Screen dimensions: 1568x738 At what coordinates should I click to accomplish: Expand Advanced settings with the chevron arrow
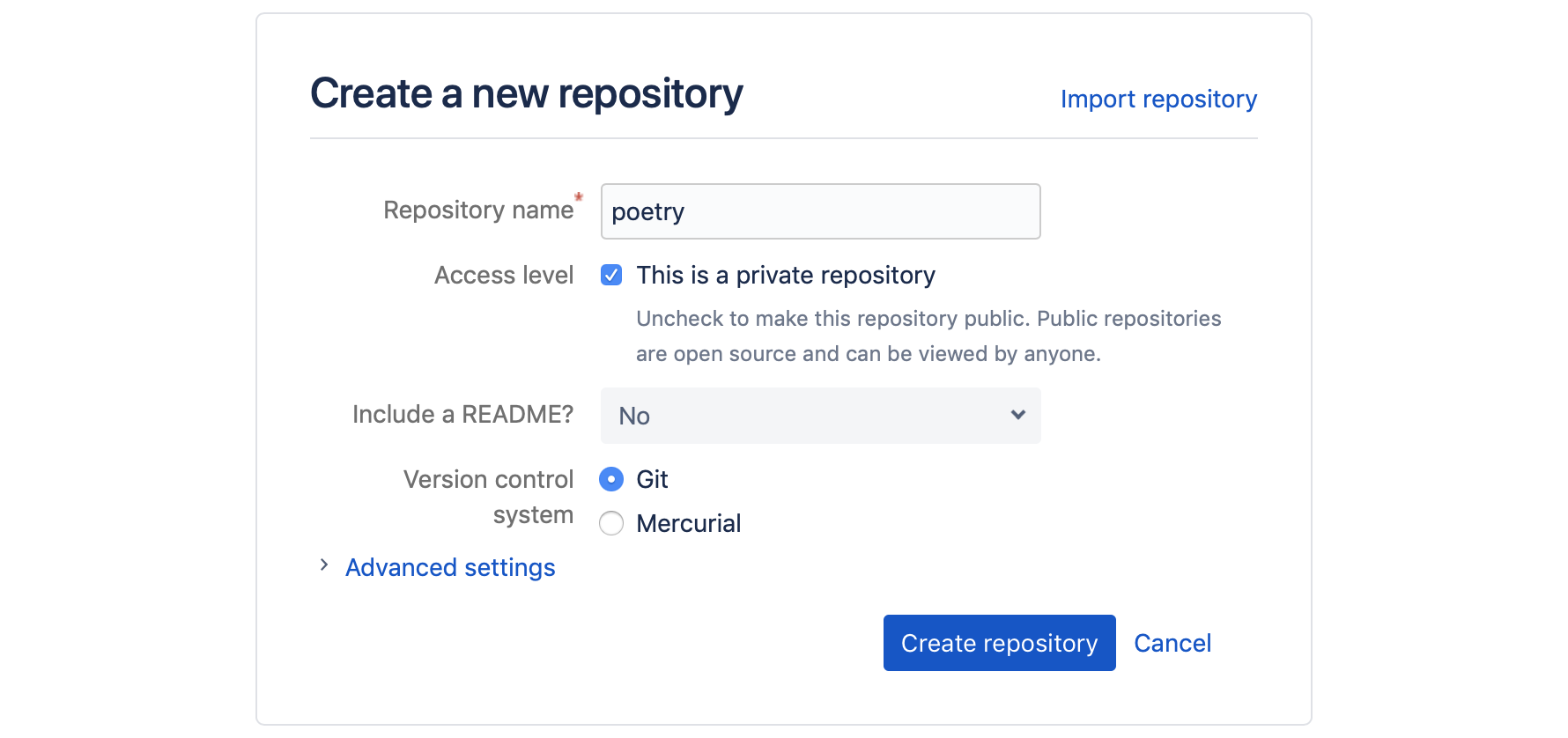click(x=324, y=565)
